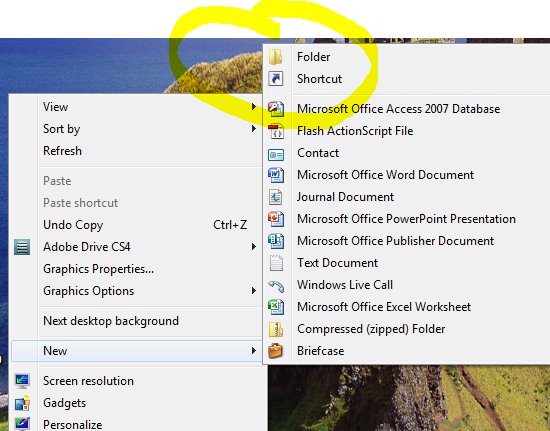This screenshot has height=431, width=550.
Task: Click the Adobe Drive CS4 icon
Action: (22, 247)
